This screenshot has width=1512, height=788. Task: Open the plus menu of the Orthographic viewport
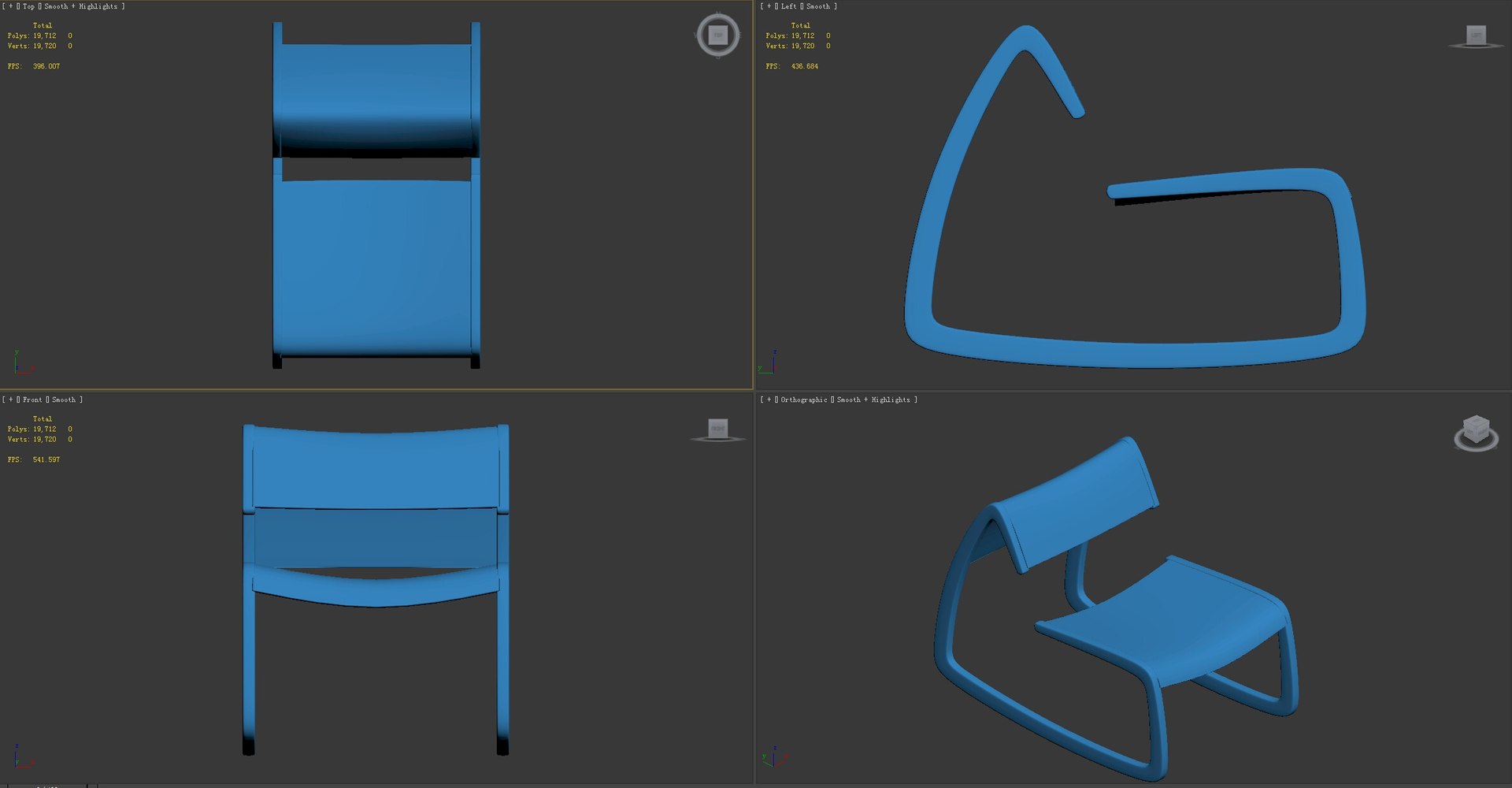(x=769, y=400)
